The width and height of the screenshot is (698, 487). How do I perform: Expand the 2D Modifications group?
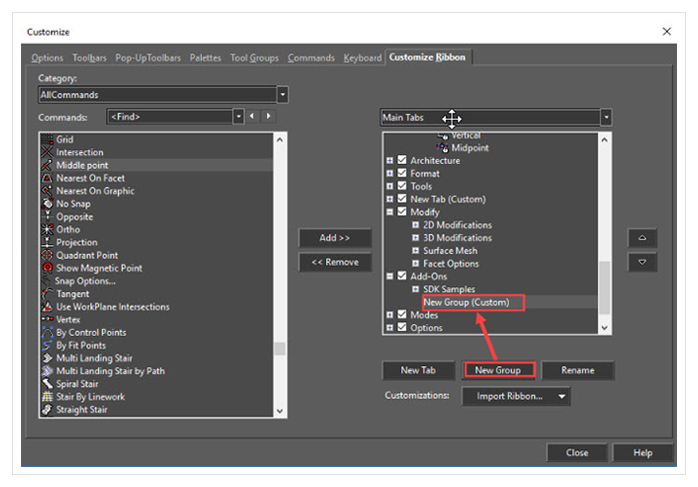415,225
